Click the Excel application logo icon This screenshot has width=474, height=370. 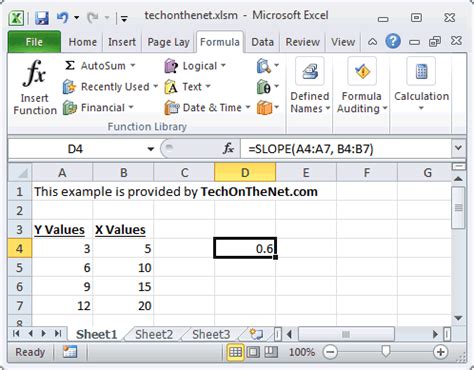click(16, 17)
